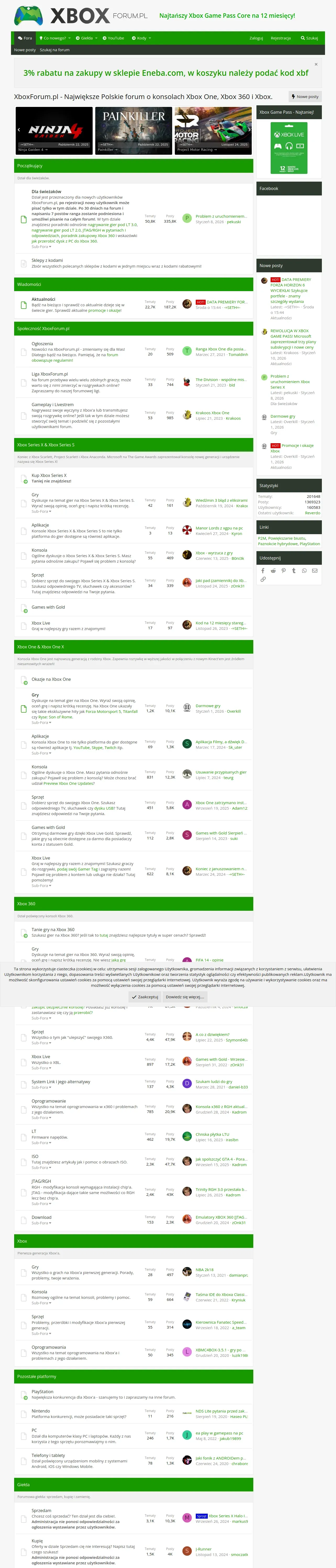
Task: Open the nagrywanie gier pod LT 3.0 link
Action: click(112, 224)
